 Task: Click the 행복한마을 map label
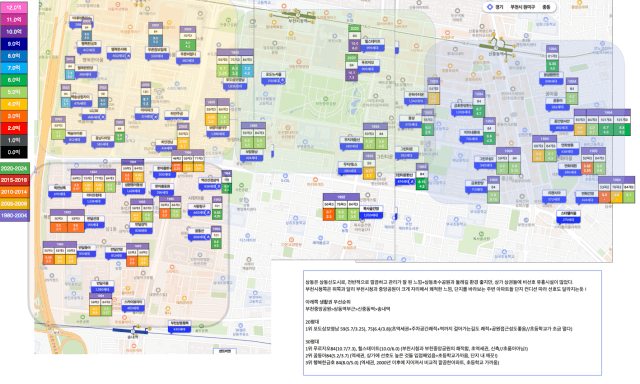tap(93, 59)
